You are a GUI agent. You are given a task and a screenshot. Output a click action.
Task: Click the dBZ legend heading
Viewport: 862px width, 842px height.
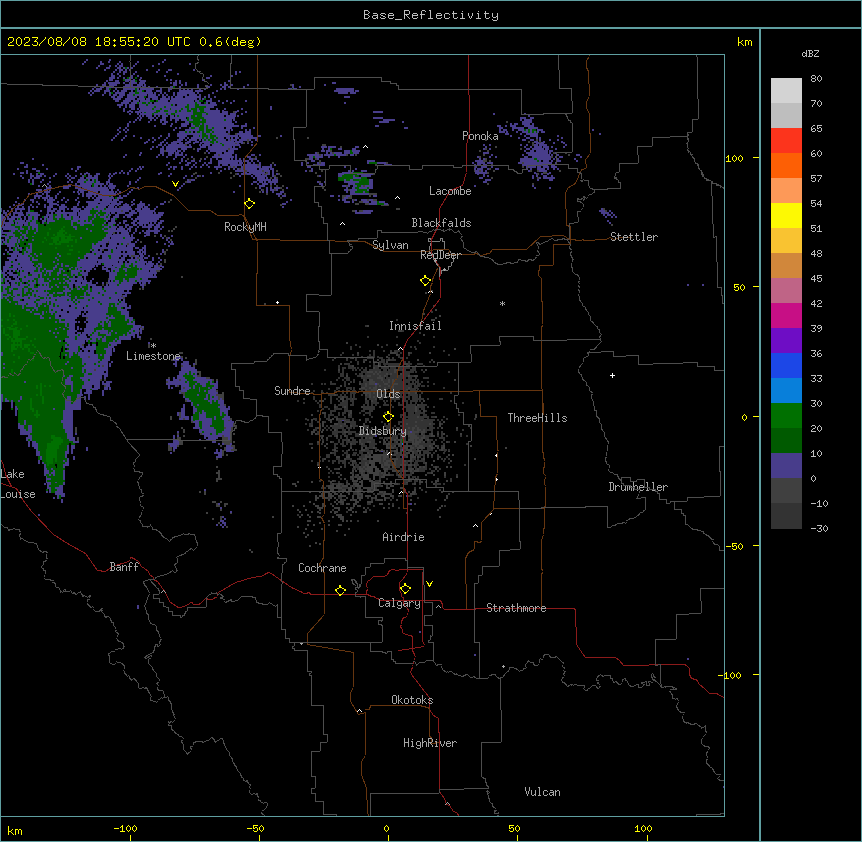point(810,54)
